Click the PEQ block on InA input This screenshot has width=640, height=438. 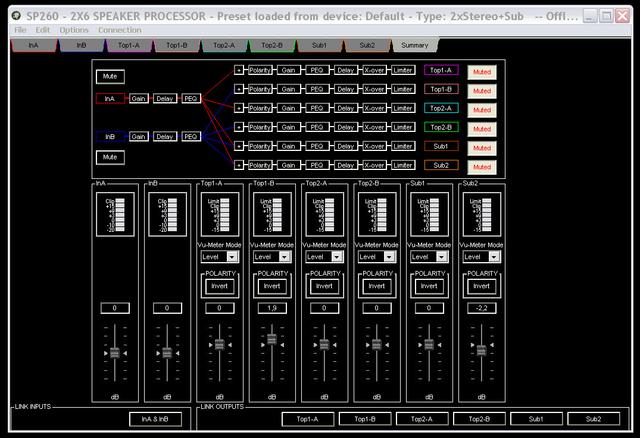coord(191,98)
